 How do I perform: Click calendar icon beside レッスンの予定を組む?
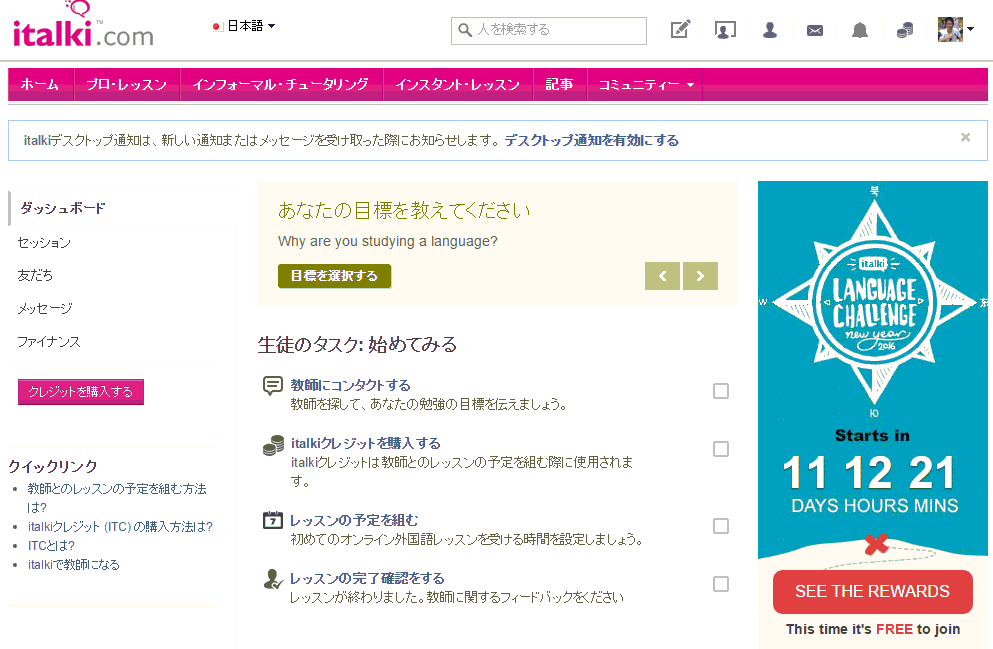click(272, 520)
